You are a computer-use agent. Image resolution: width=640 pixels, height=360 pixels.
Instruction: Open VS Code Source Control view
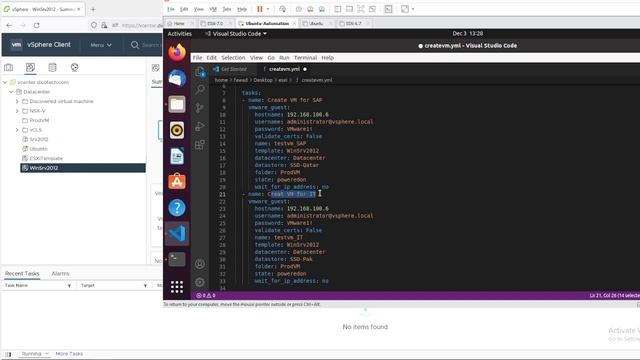[200, 108]
